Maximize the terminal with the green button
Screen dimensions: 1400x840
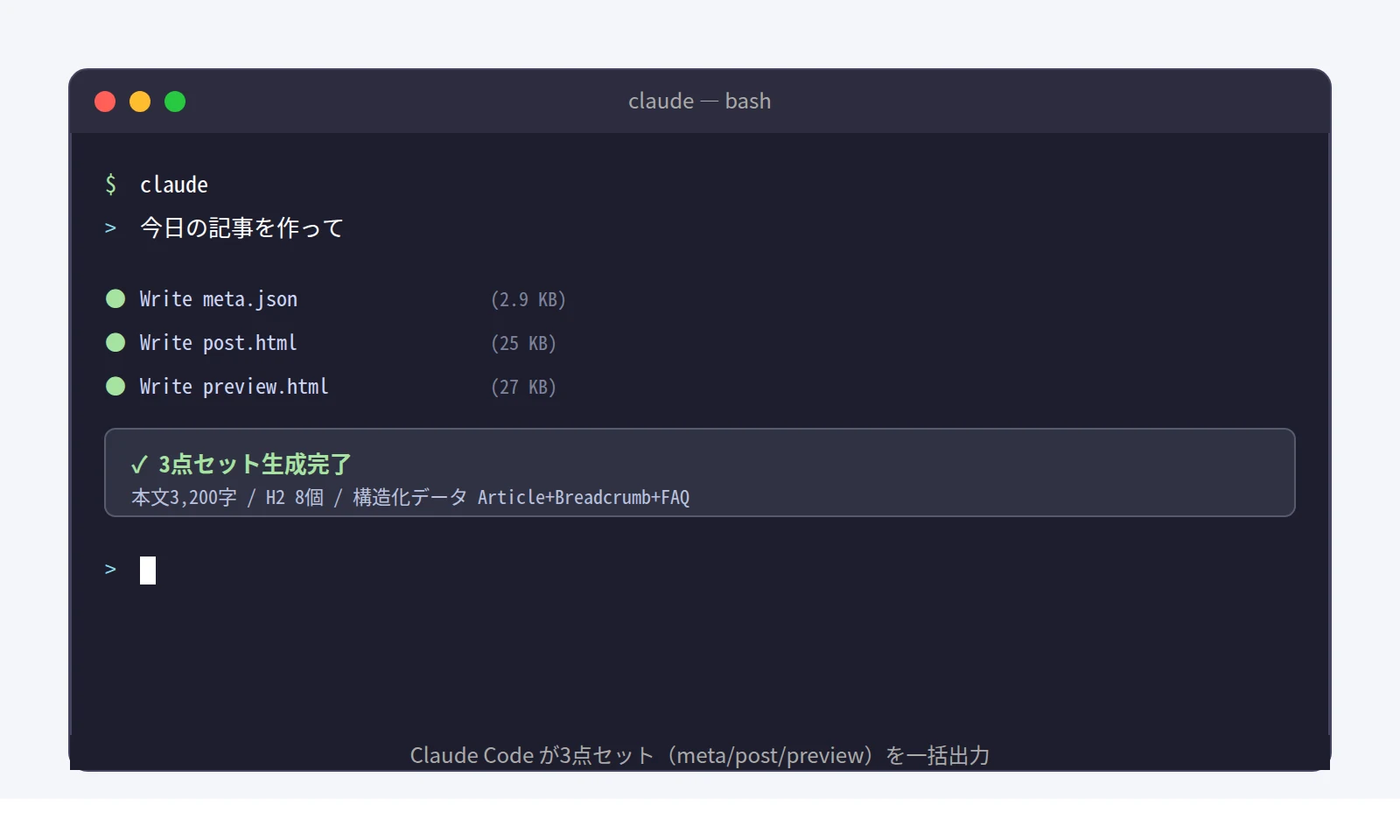click(x=175, y=101)
